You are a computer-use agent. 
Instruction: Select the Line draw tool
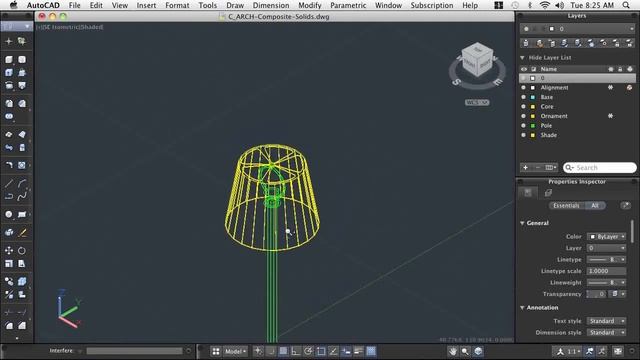[x=9, y=183]
